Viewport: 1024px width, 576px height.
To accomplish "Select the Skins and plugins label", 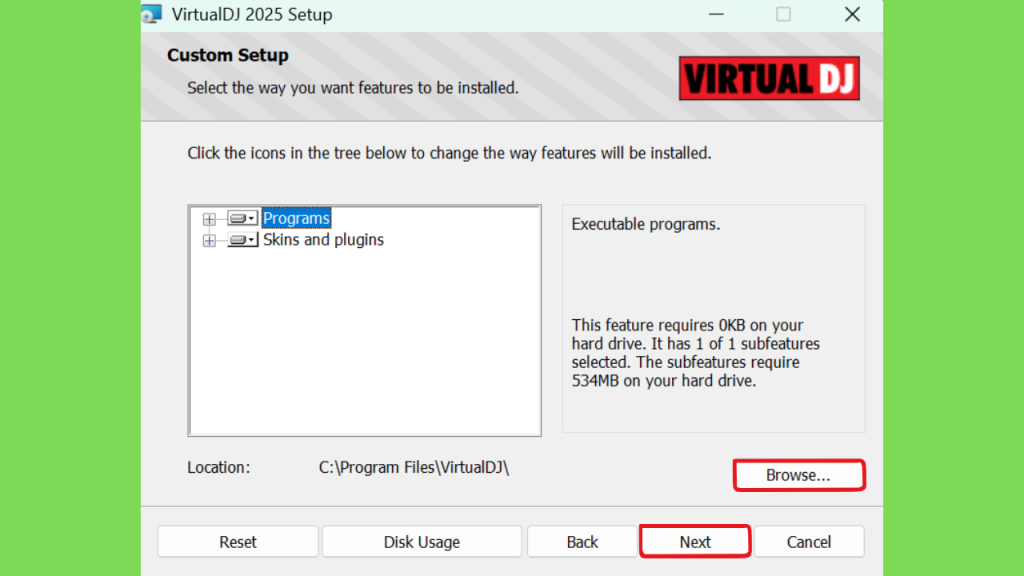I will [323, 240].
